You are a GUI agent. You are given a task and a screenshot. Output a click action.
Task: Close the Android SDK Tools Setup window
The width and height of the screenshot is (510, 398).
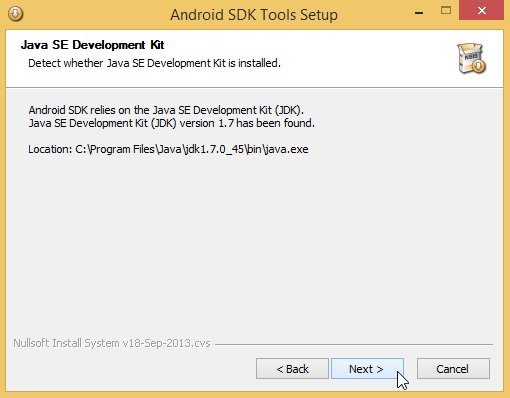point(481,10)
